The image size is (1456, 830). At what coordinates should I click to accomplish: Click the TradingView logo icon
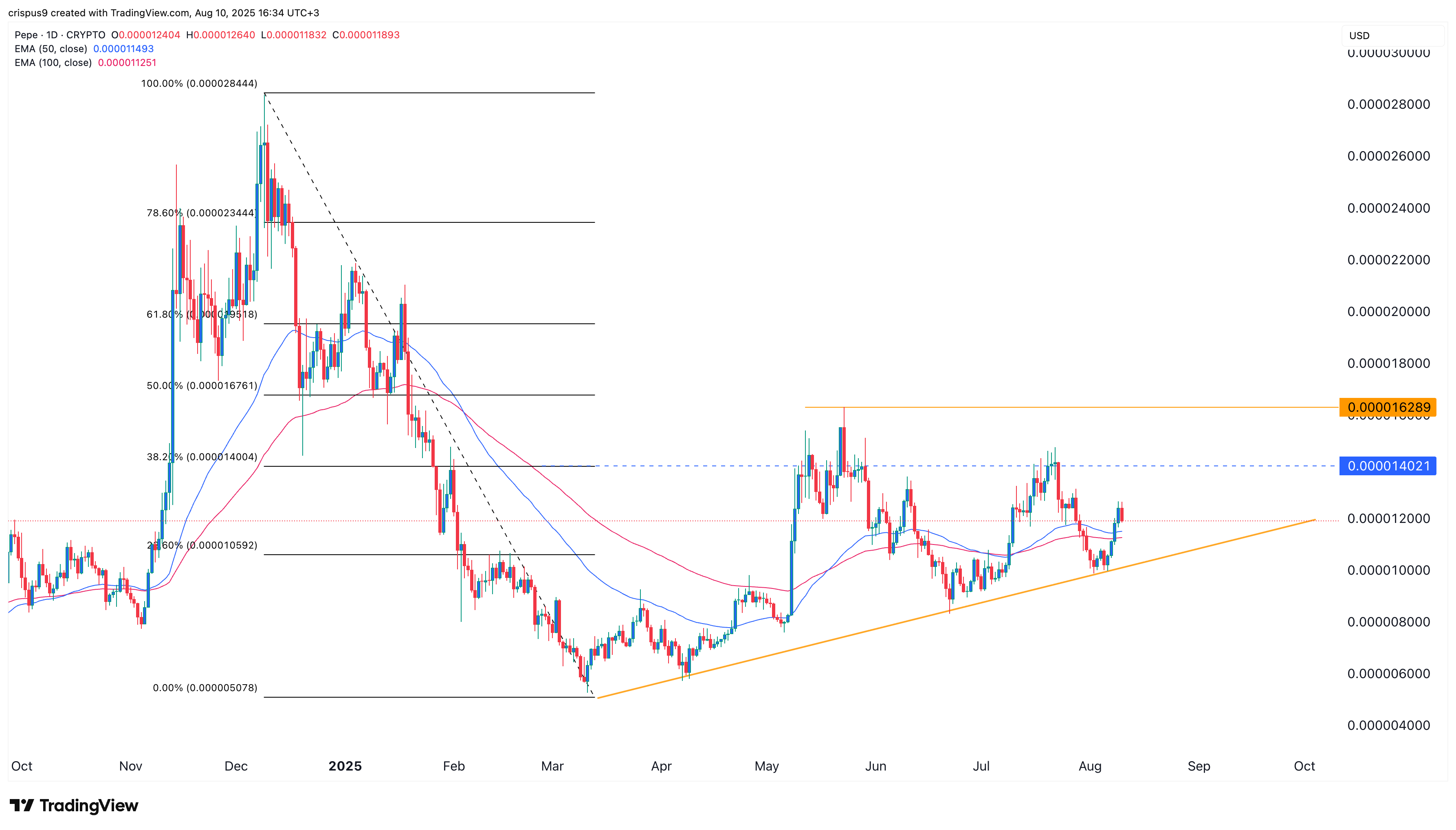[x=22, y=806]
